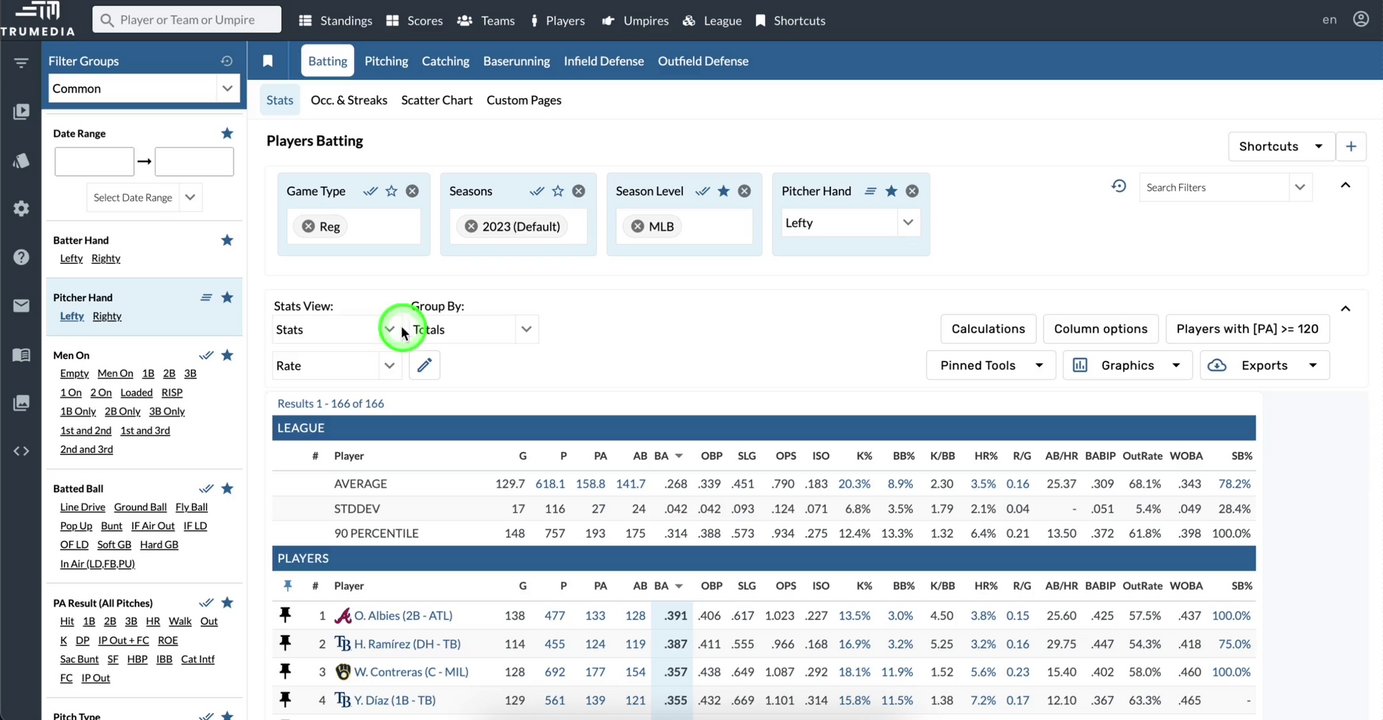Select the Righty batter hand link
This screenshot has width=1383, height=720.
tap(106, 259)
